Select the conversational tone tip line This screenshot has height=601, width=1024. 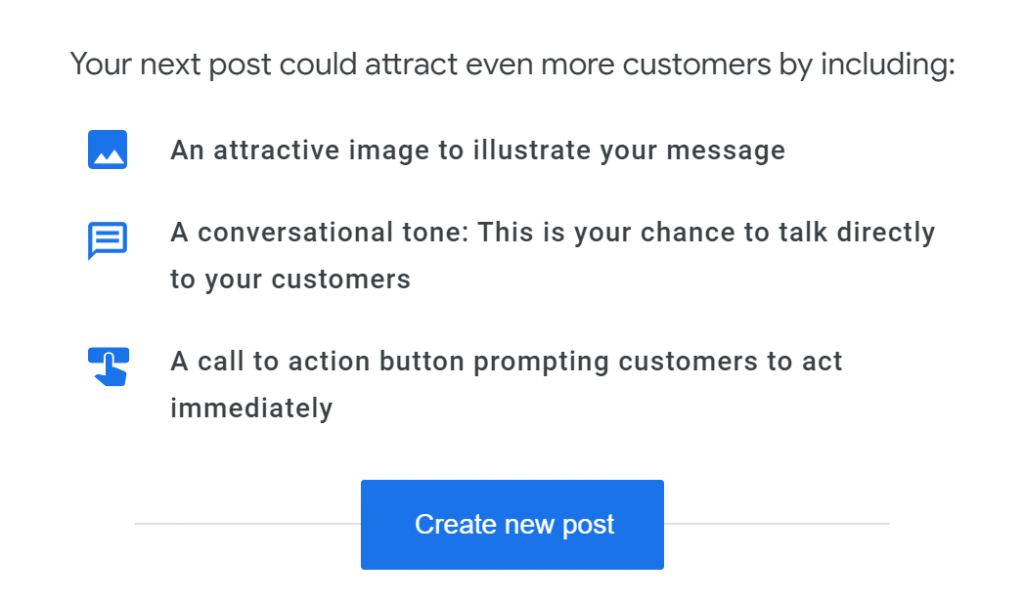(553, 232)
